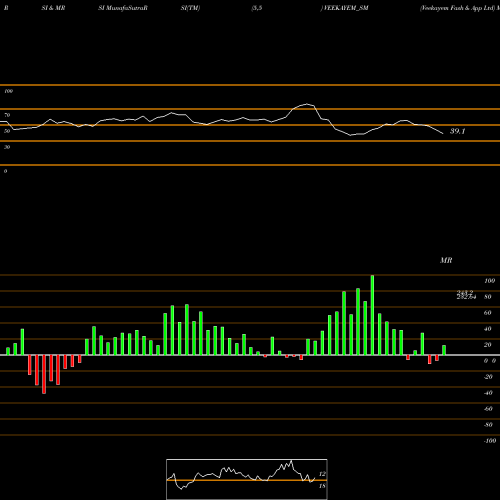Viewport: 500px width, 500px height.
Task: Click the tallest green MR histogram bar
Action: point(372,315)
